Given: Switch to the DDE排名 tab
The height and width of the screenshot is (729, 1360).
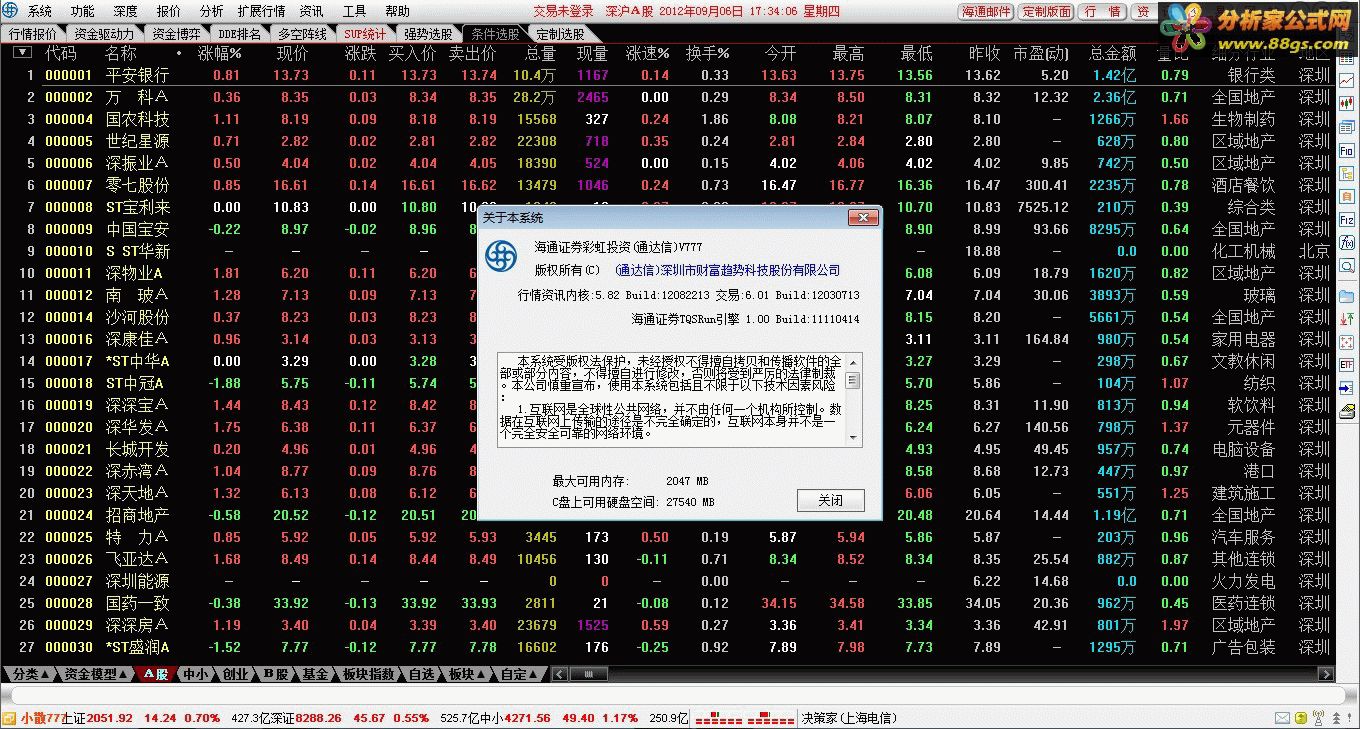Looking at the screenshot, I should point(240,33).
